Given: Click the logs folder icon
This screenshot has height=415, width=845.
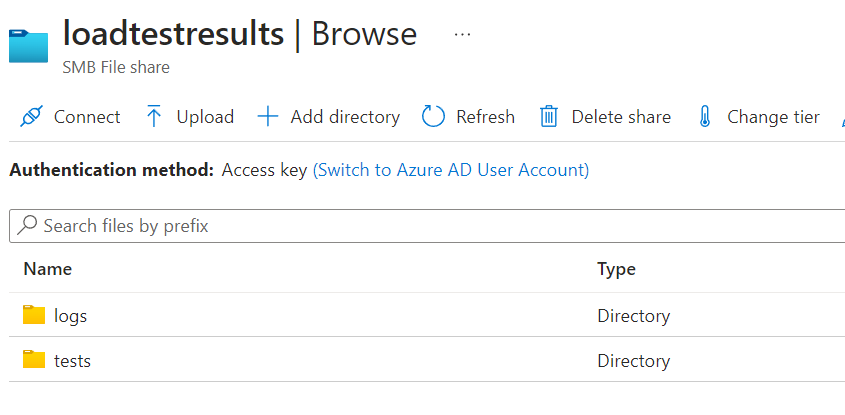Looking at the screenshot, I should (x=34, y=316).
